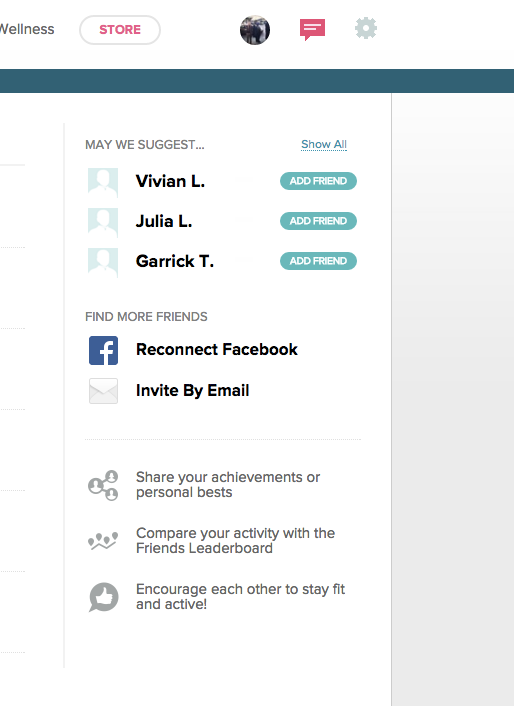This screenshot has height=706, width=514.
Task: Open Vivian L.'s profile name
Action: (170, 181)
